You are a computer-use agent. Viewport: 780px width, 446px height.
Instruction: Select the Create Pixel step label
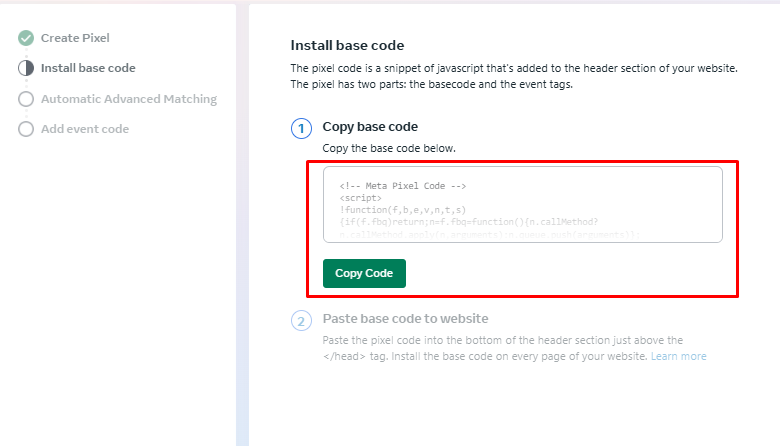[75, 38]
